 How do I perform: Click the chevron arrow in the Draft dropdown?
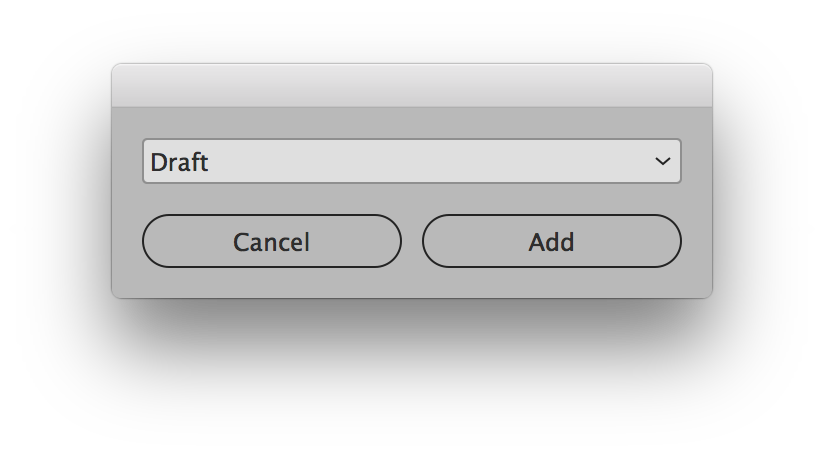(662, 161)
